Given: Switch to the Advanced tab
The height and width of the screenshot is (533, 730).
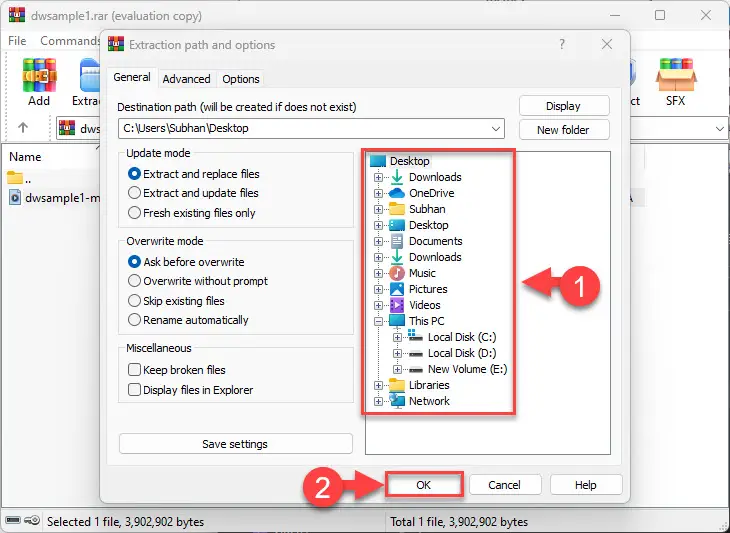Looking at the screenshot, I should click(x=186, y=79).
